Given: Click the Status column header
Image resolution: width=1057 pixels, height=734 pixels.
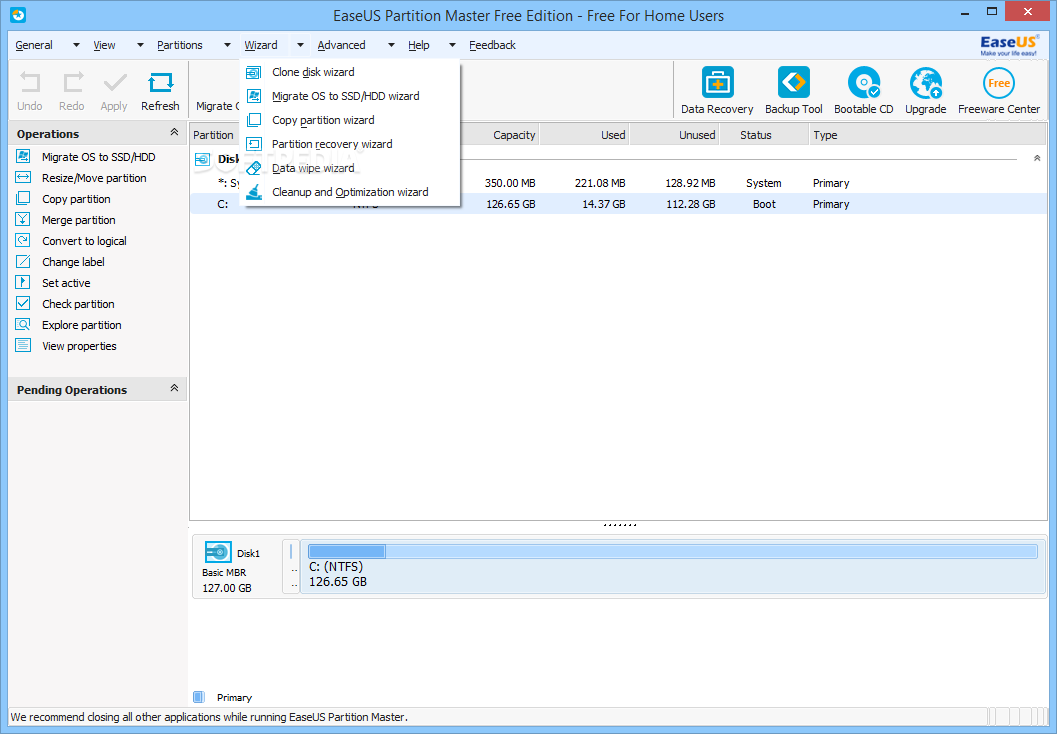Looking at the screenshot, I should (x=764, y=135).
